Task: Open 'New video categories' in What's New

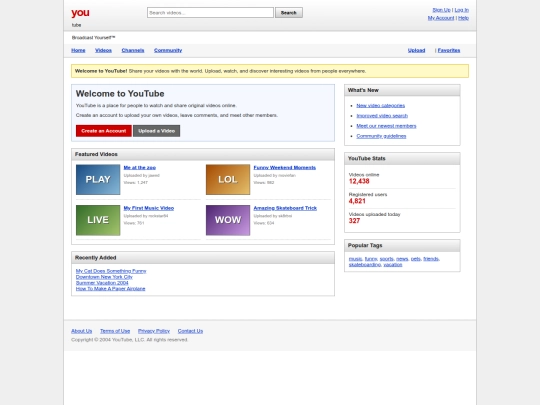Action: coord(381,106)
